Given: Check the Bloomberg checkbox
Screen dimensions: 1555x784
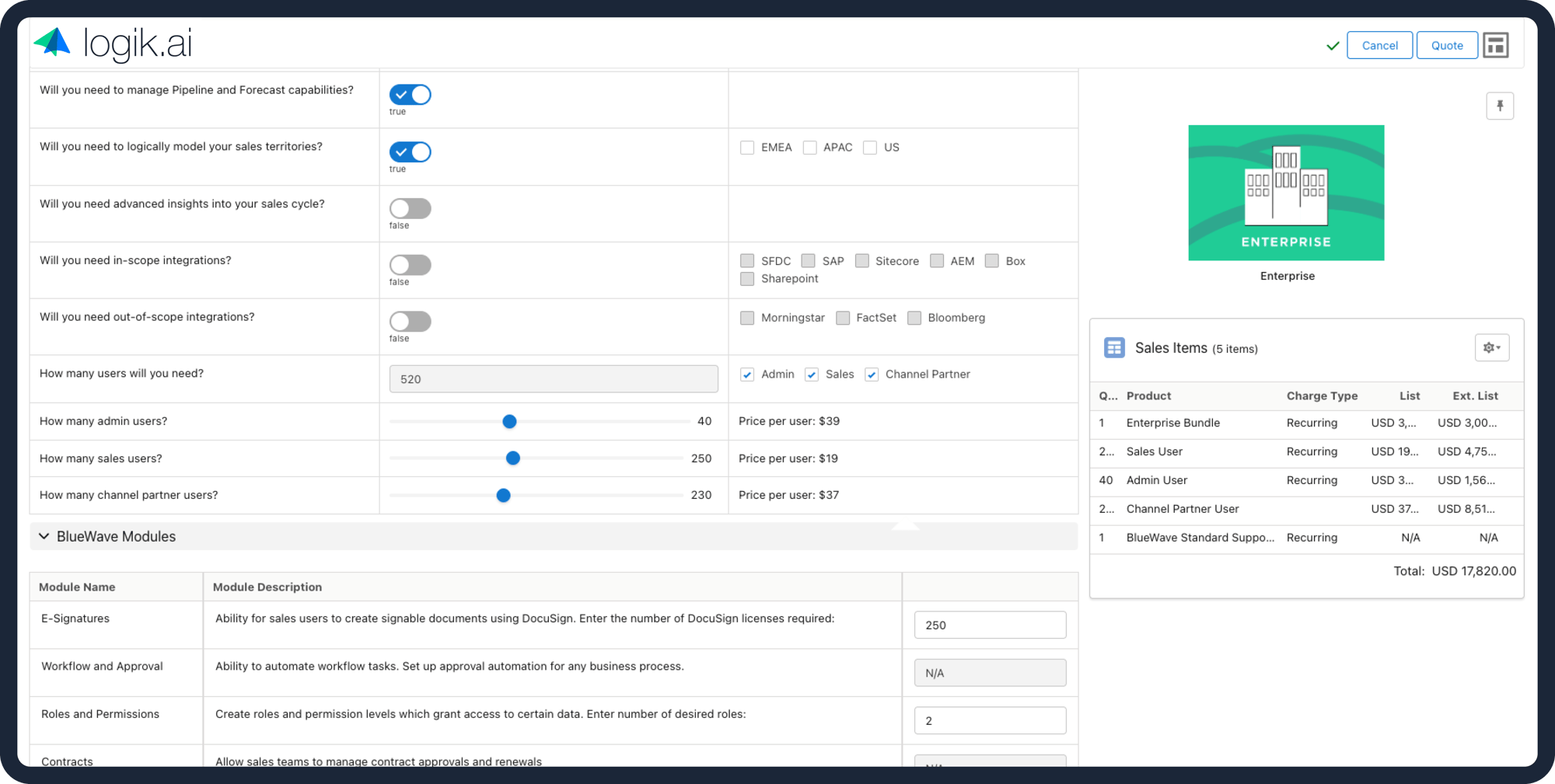Looking at the screenshot, I should coord(914,318).
